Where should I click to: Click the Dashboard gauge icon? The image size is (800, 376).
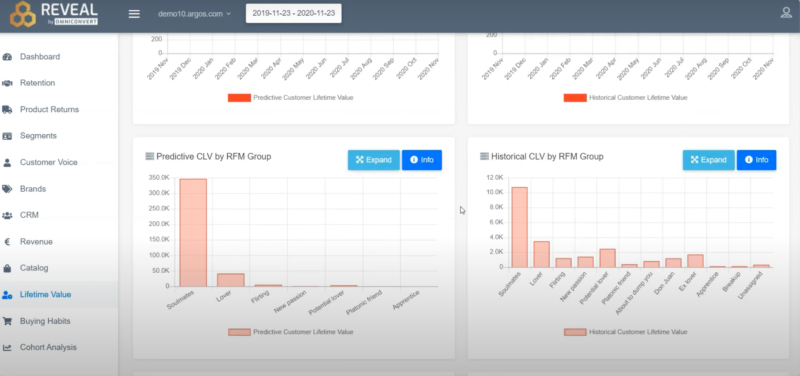tap(7, 57)
